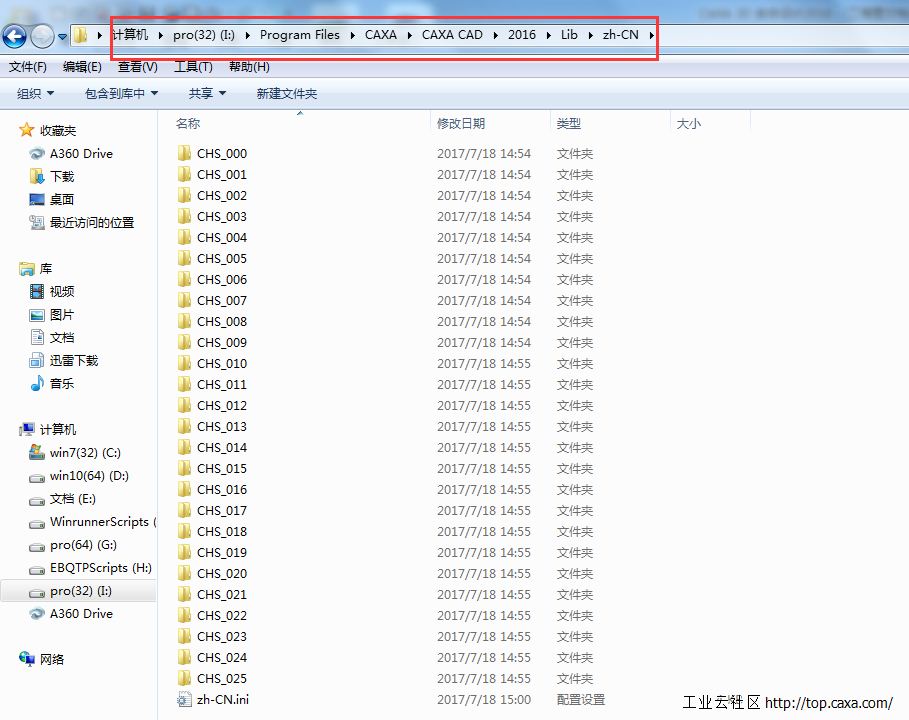Click the 音乐 library icon
This screenshot has height=720, width=909.
[x=37, y=383]
